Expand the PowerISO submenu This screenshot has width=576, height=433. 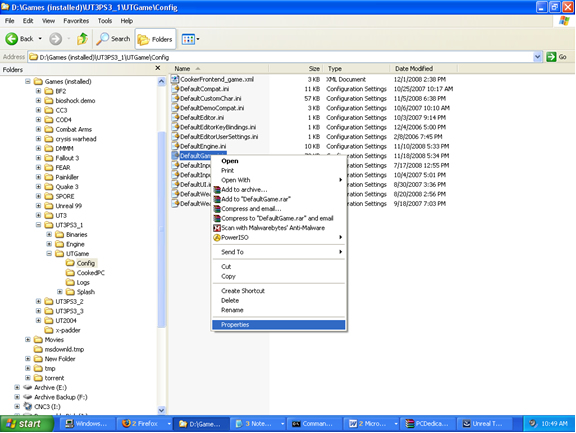click(x=279, y=237)
